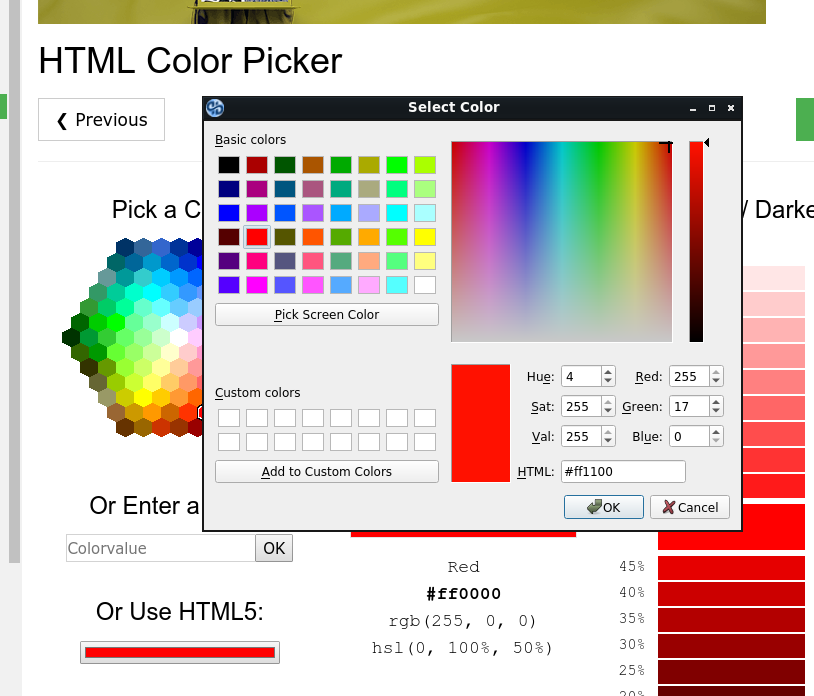
Task: Increase the Red value with its up stepper
Action: tap(716, 372)
